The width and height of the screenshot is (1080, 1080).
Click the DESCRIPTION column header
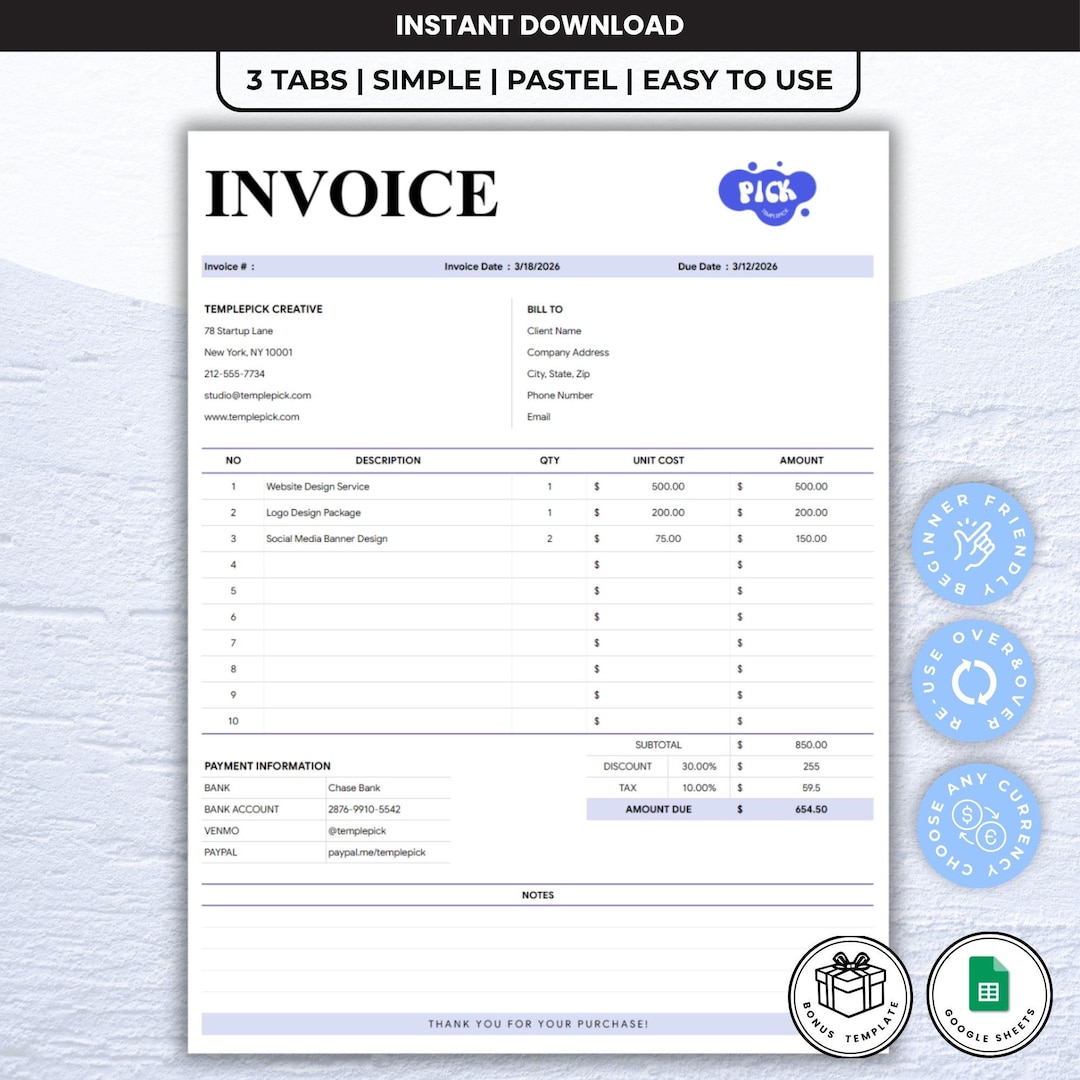pyautogui.click(x=388, y=460)
